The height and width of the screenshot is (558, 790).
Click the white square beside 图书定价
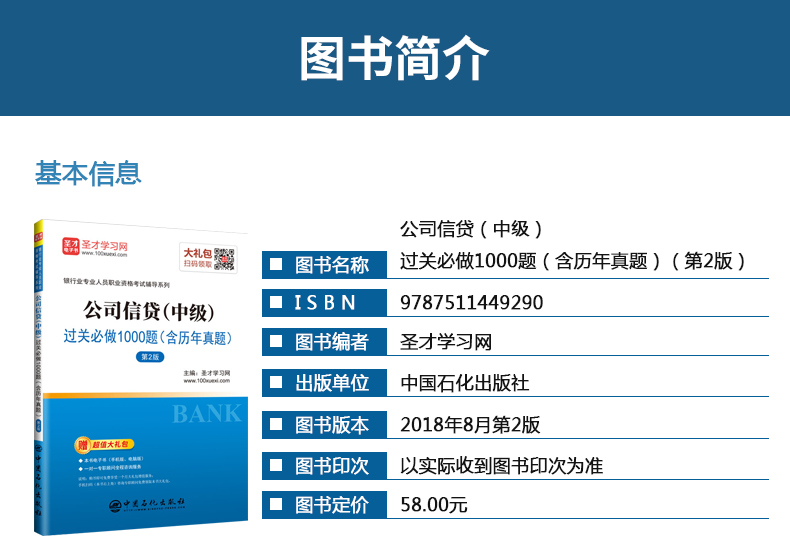[x=275, y=505]
